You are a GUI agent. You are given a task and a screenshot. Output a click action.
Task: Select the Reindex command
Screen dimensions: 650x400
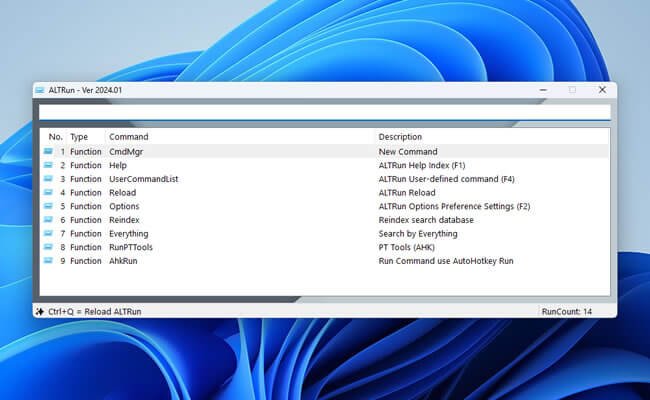click(124, 220)
